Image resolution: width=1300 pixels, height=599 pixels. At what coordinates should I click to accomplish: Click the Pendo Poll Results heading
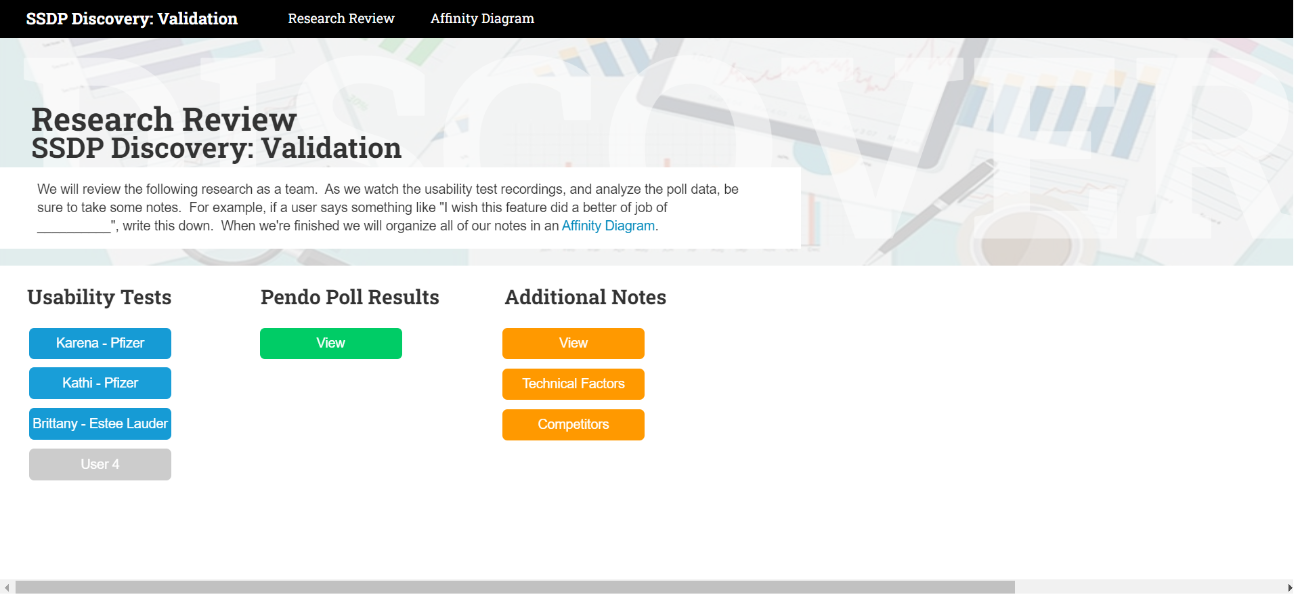point(349,297)
